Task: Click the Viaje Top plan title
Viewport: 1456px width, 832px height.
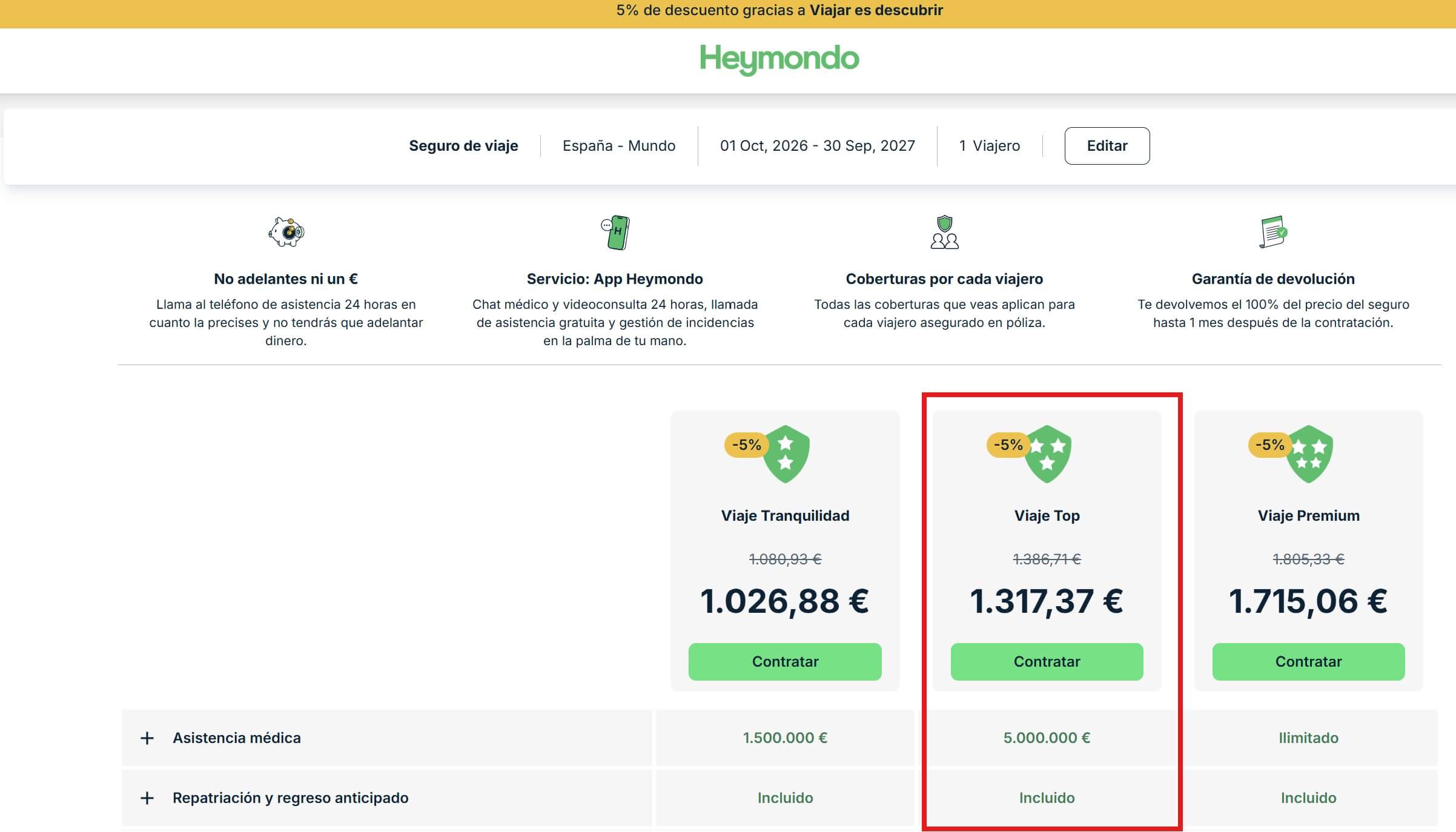Action: pos(1047,516)
